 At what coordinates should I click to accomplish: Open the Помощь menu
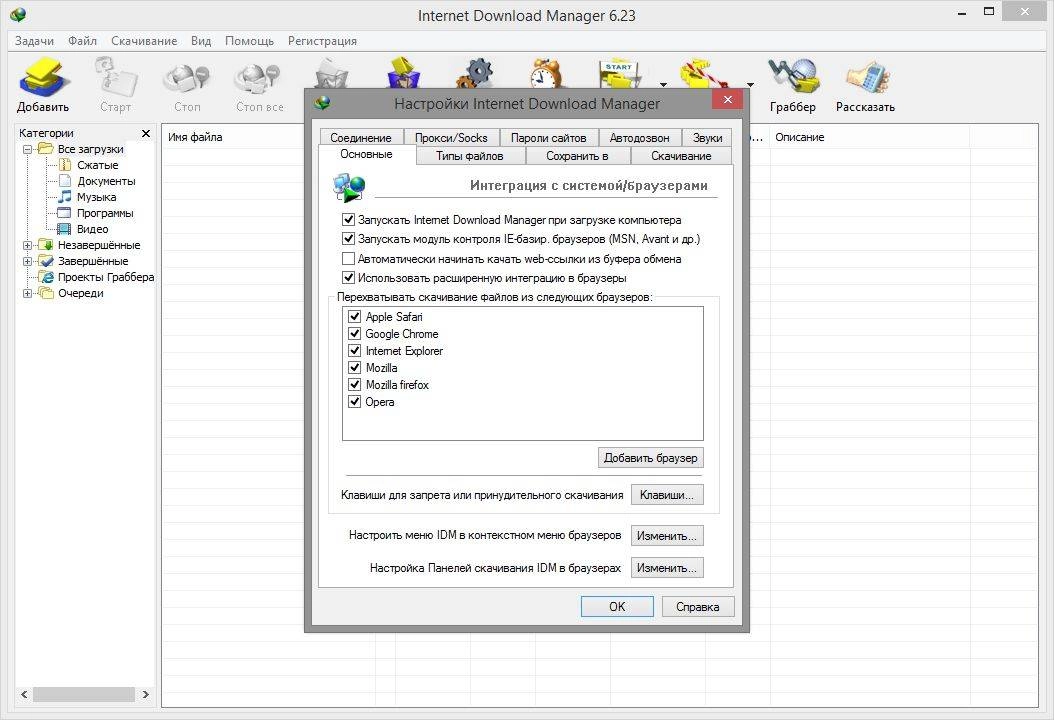(x=249, y=41)
